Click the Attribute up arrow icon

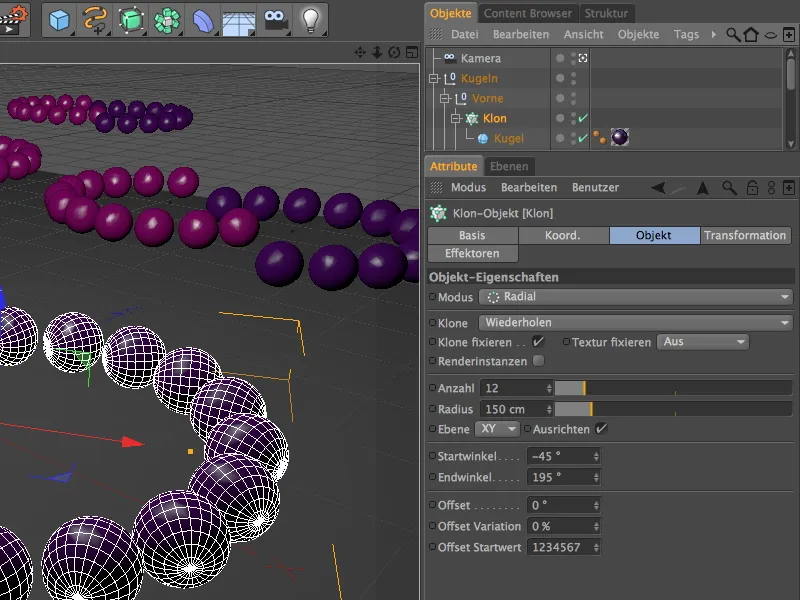703,188
